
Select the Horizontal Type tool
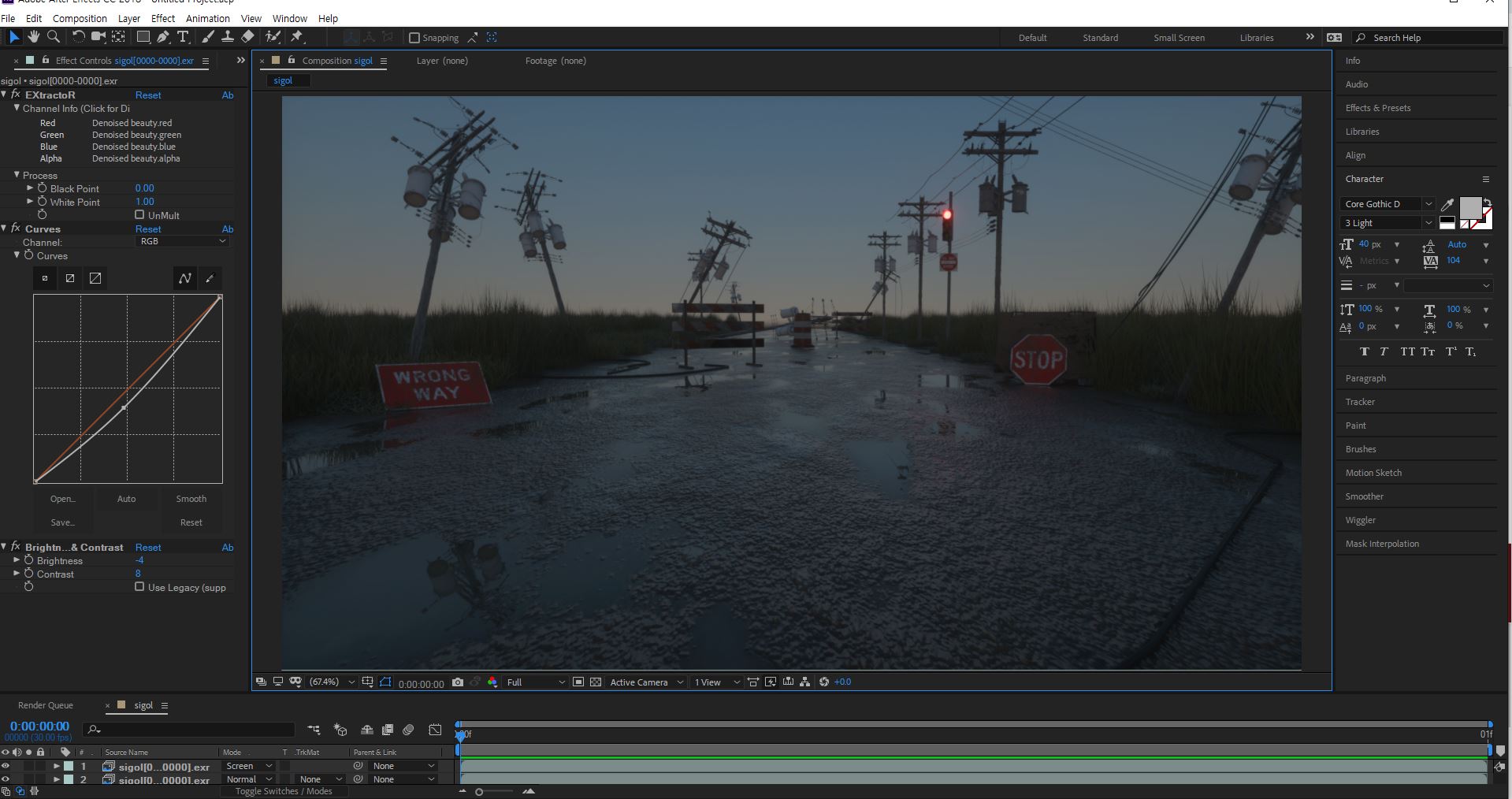(183, 37)
